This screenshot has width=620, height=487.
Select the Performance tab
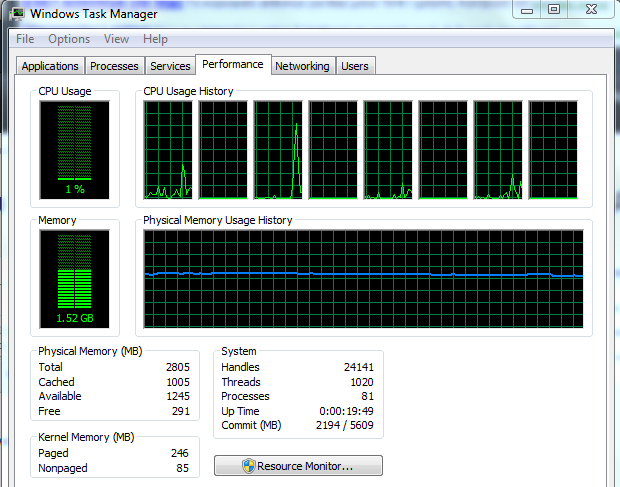[x=233, y=64]
